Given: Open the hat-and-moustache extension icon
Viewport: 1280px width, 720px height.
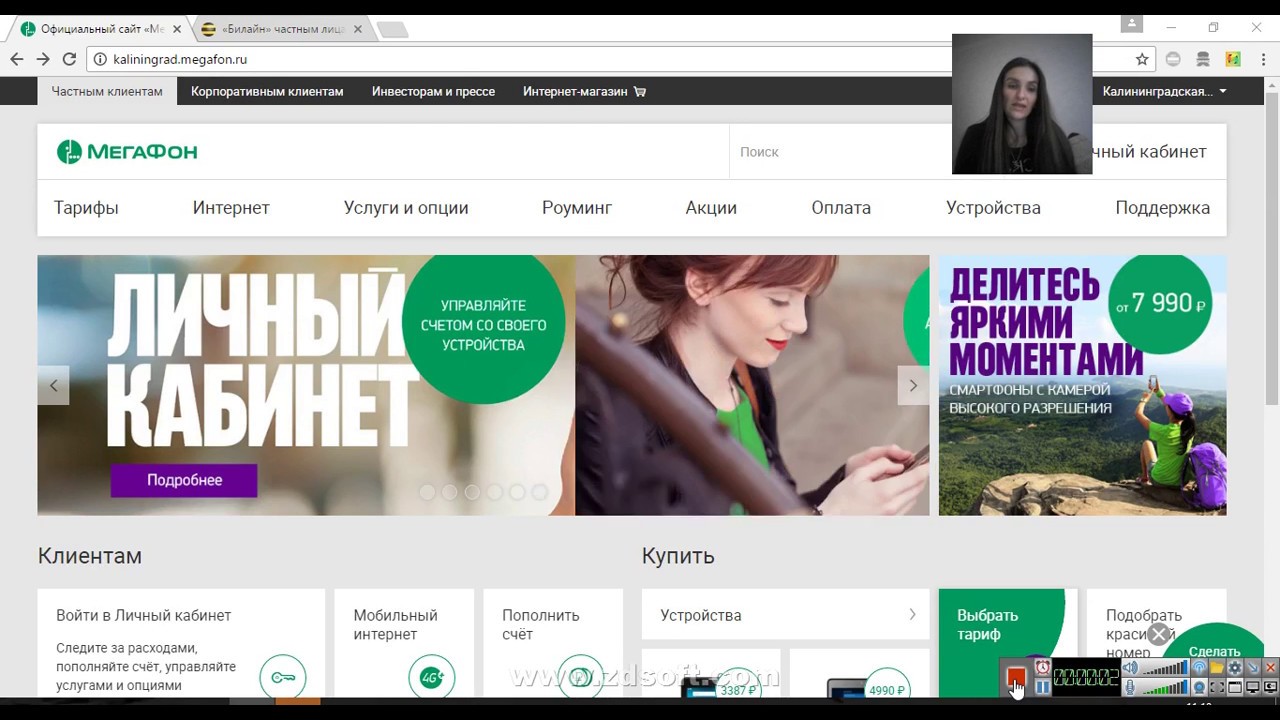Looking at the screenshot, I should tap(1203, 59).
